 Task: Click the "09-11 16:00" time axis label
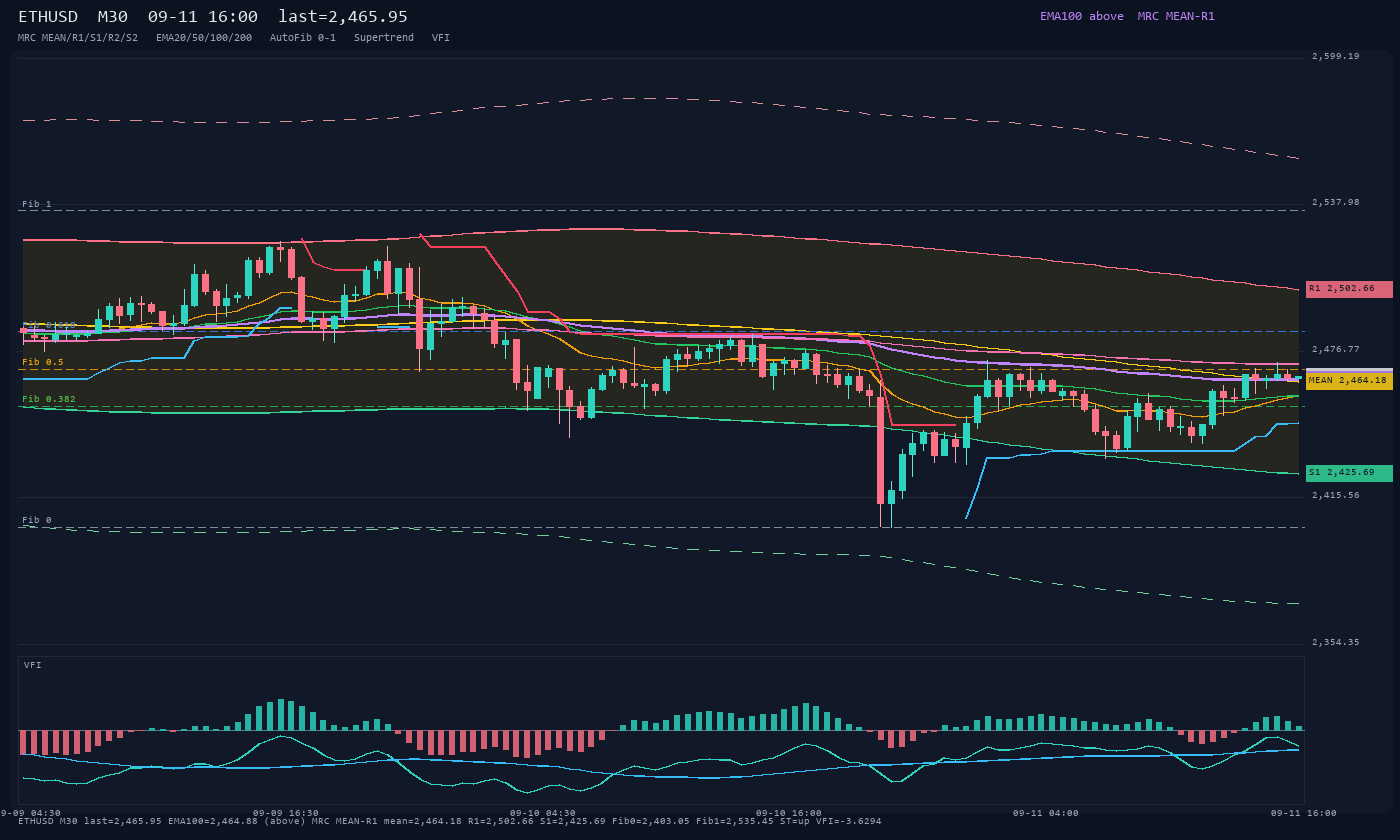[1303, 813]
